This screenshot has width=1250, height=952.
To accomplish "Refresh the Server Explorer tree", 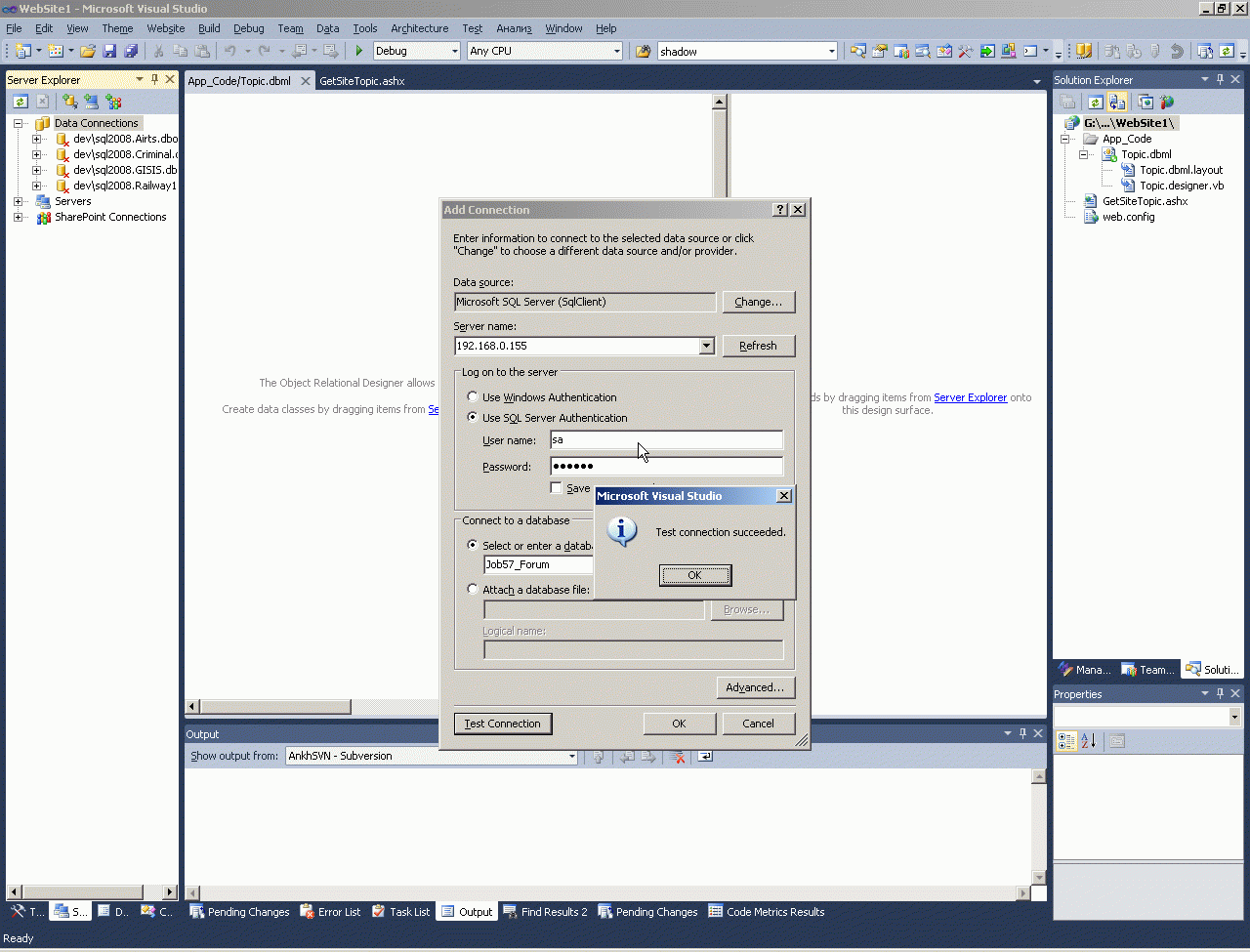I will pos(20,101).
